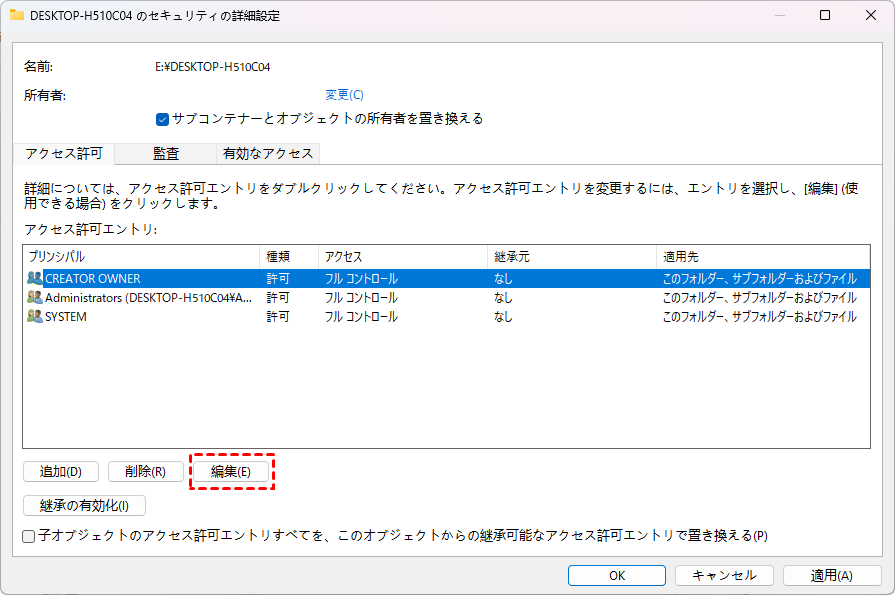The width and height of the screenshot is (895, 595).
Task: Toggle サブコンテナーとオブジェクトの所有者を置き換える checkbox
Action: pyautogui.click(x=163, y=119)
